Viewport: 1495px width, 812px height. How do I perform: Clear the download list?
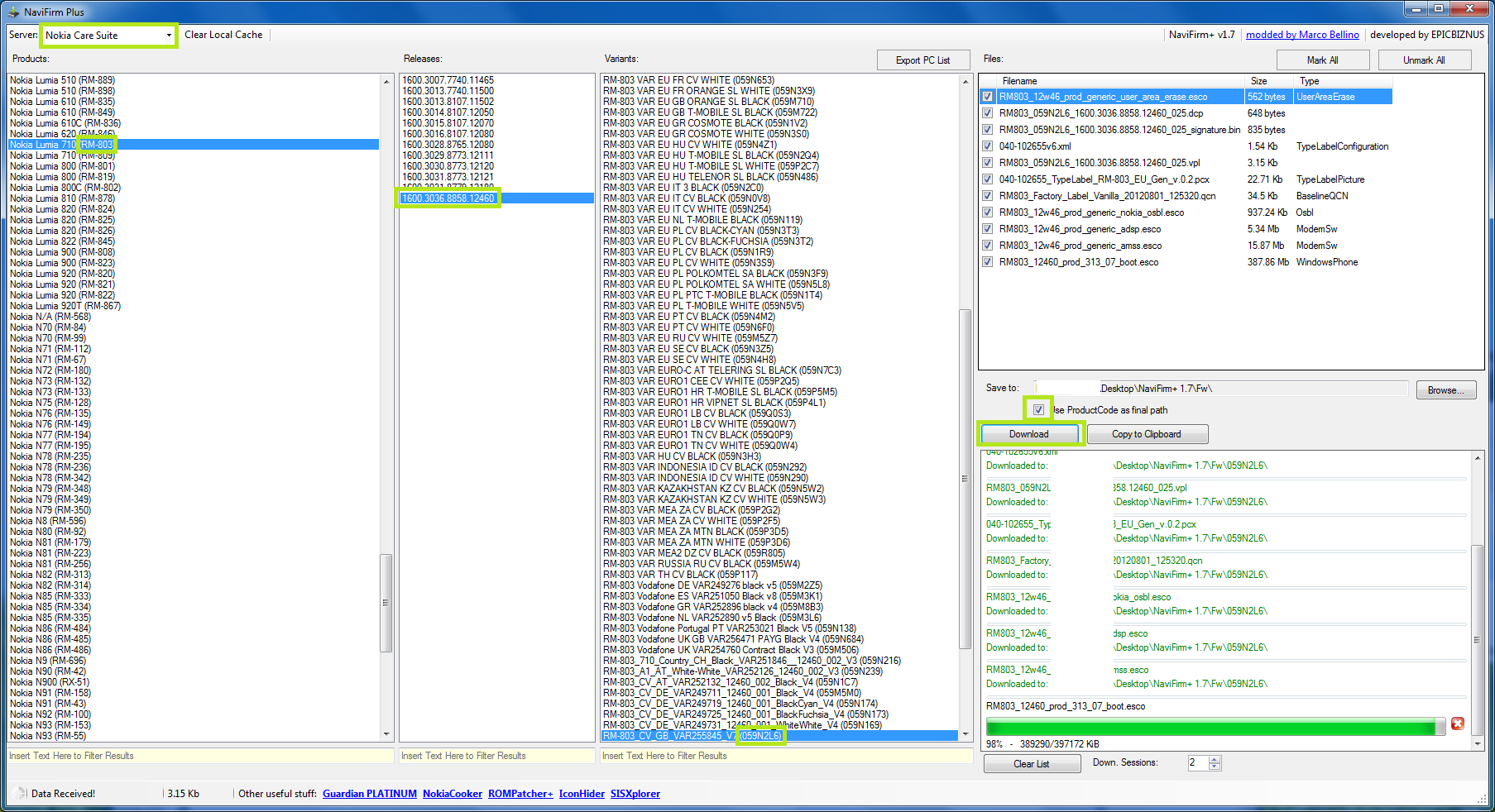1032,764
